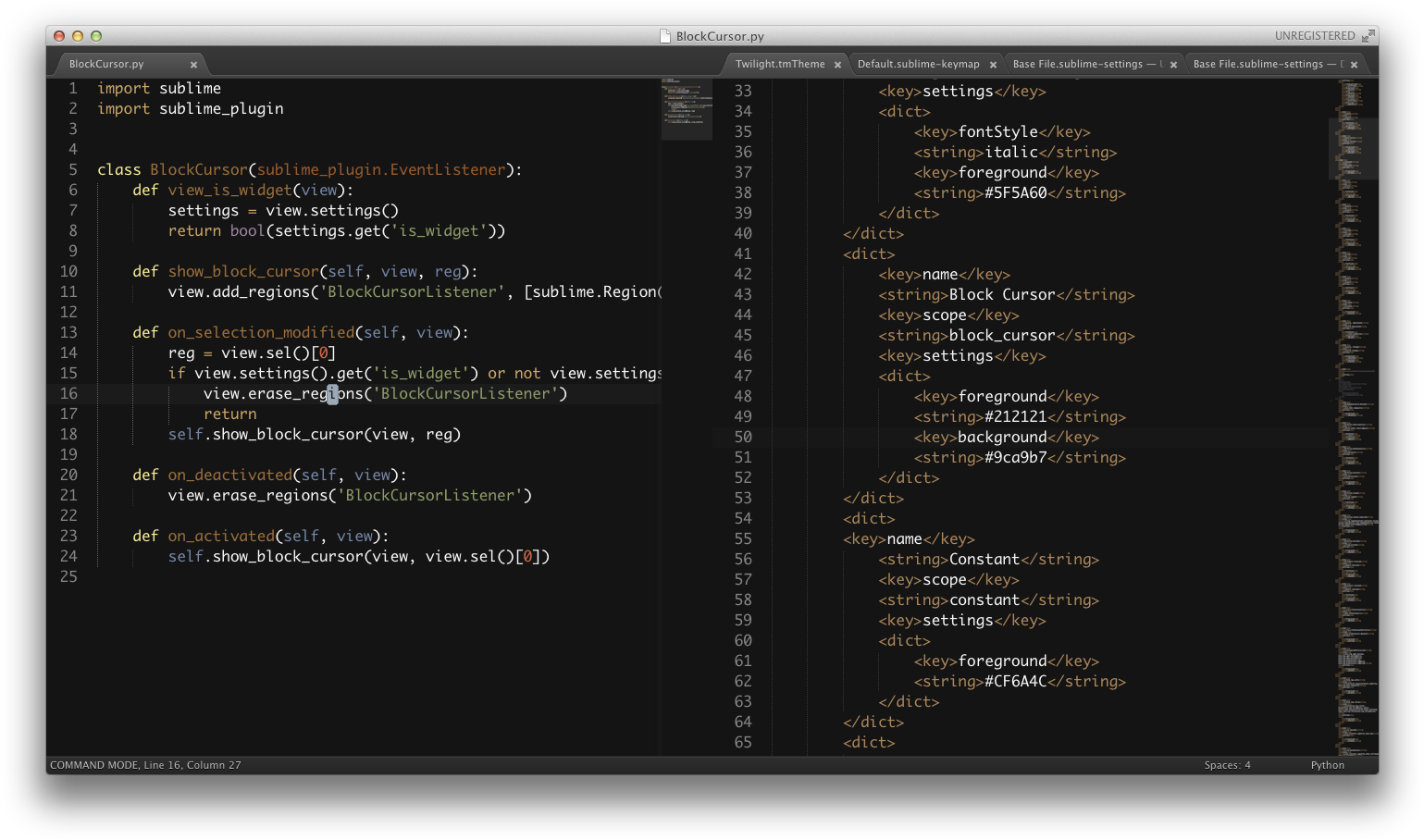Click line number 12 in left gutter
Viewport: 1424px width, 840px height.
click(68, 313)
